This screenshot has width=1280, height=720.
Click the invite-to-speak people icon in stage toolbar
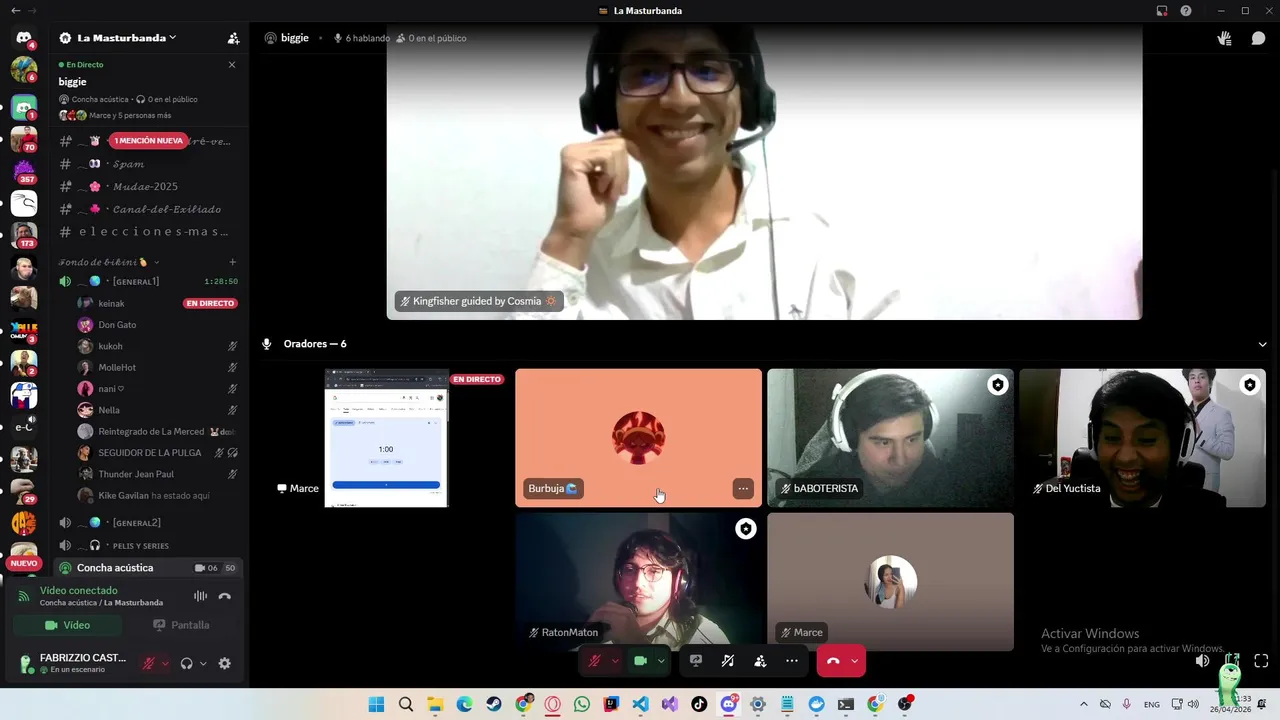pos(760,660)
